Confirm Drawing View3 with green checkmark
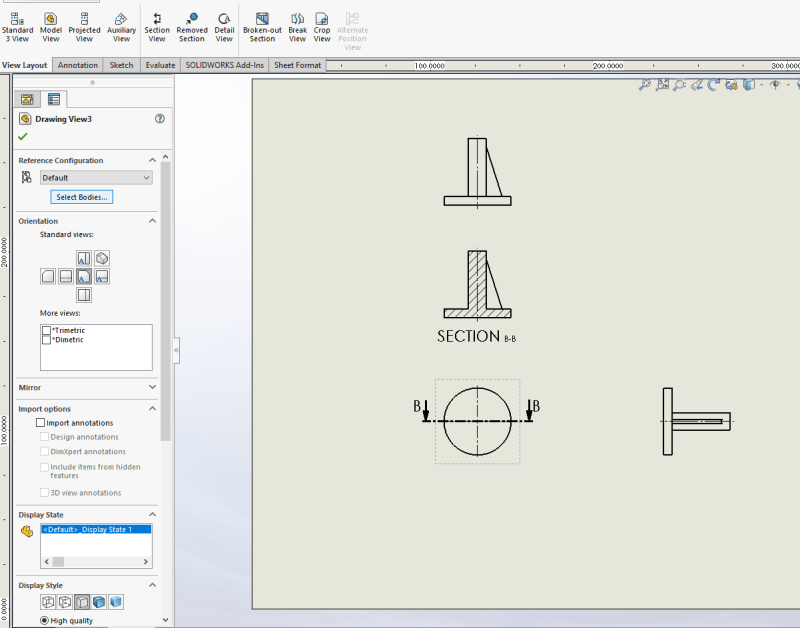800x628 pixels. click(x=22, y=137)
